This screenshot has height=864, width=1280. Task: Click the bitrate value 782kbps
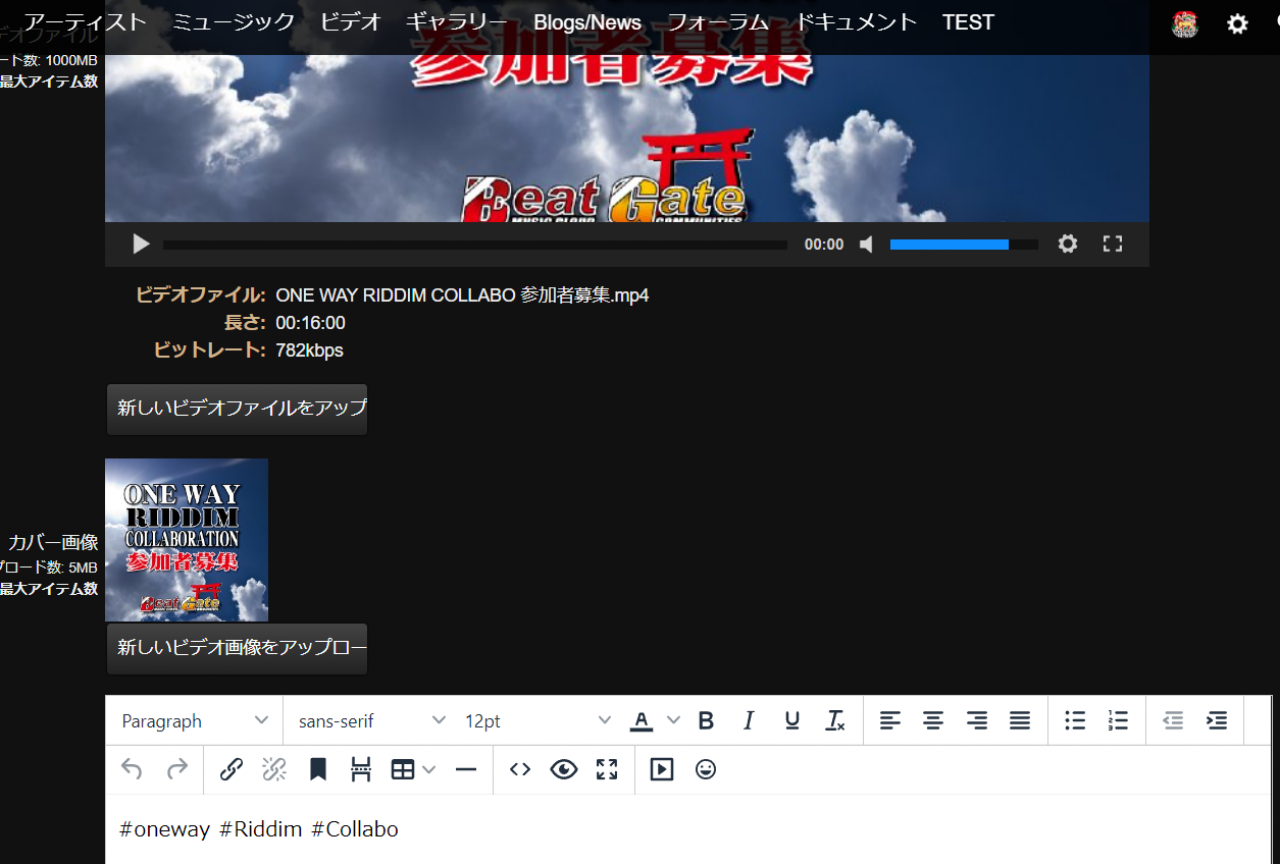(309, 350)
